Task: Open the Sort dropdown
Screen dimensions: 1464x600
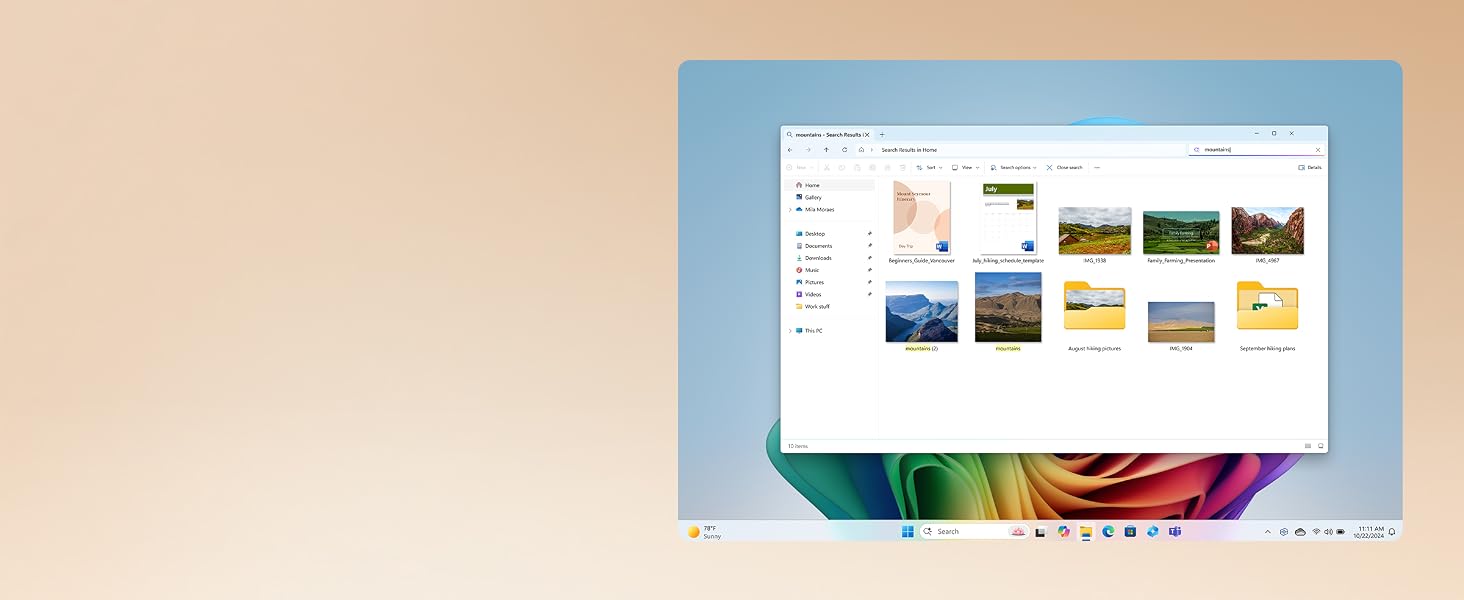Action: click(x=930, y=167)
